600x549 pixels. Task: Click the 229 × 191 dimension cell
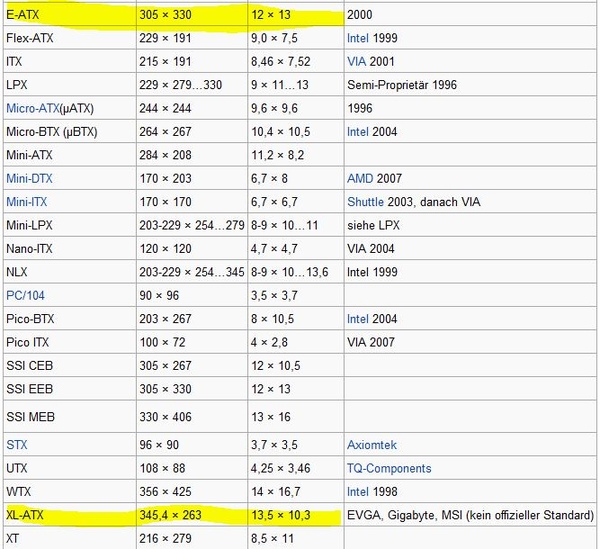(x=192, y=38)
